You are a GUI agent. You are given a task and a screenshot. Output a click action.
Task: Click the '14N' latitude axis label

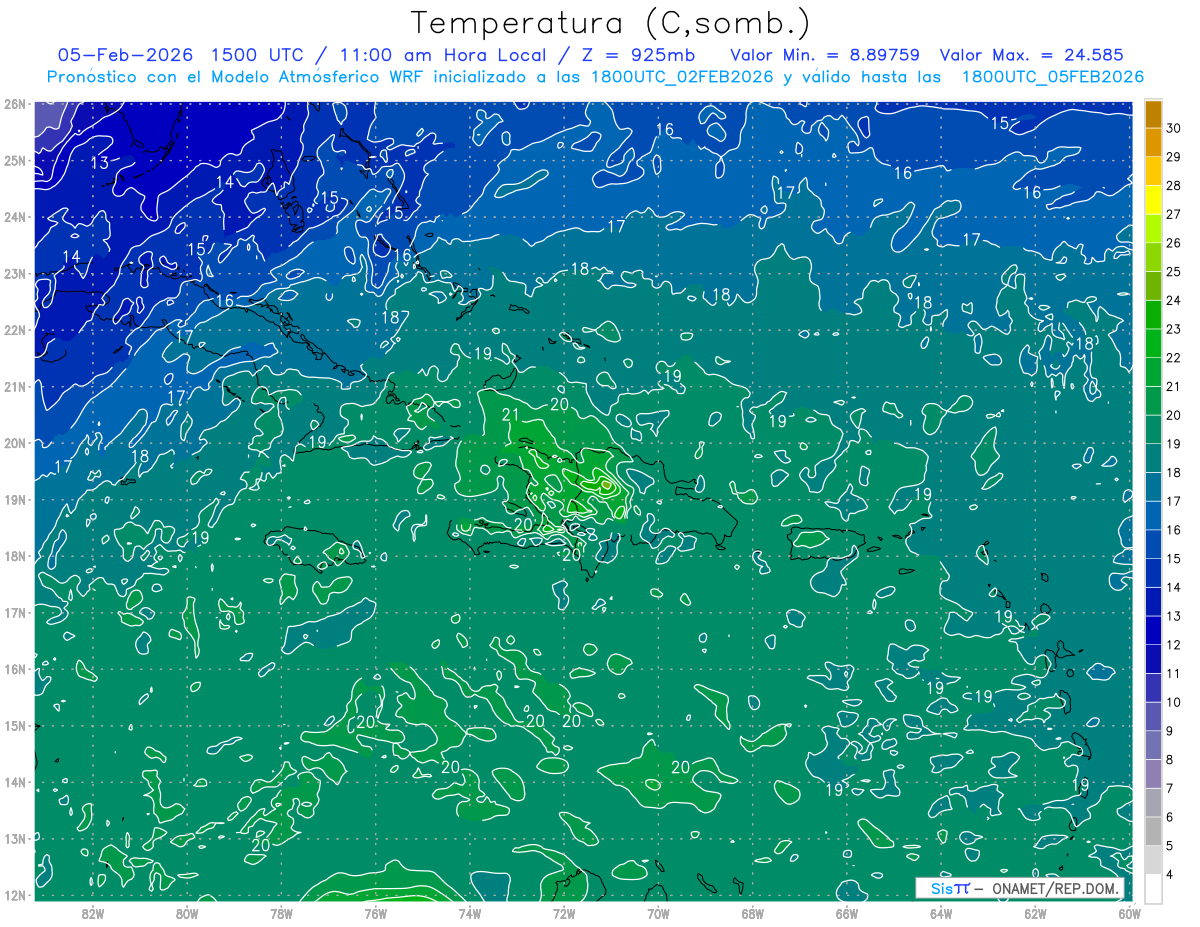click(15, 782)
